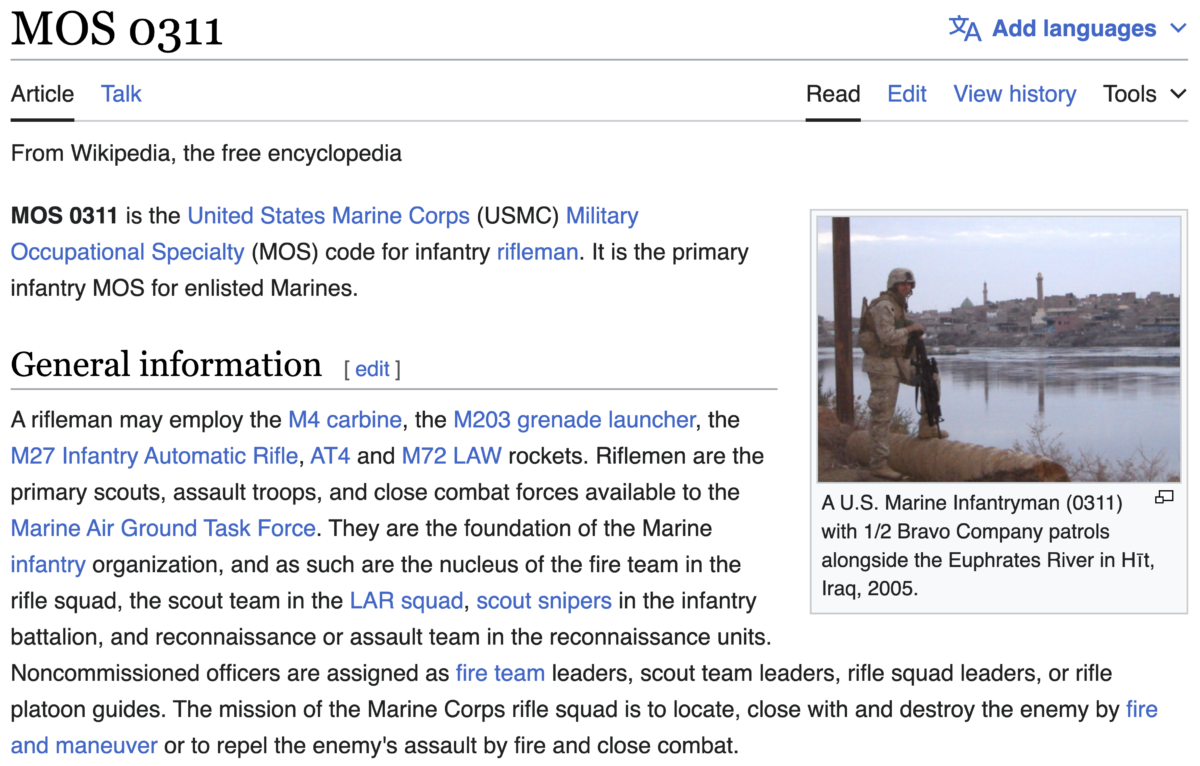This screenshot has width=1200, height=766.
Task: Open the M72 LAW link
Action: (x=452, y=455)
